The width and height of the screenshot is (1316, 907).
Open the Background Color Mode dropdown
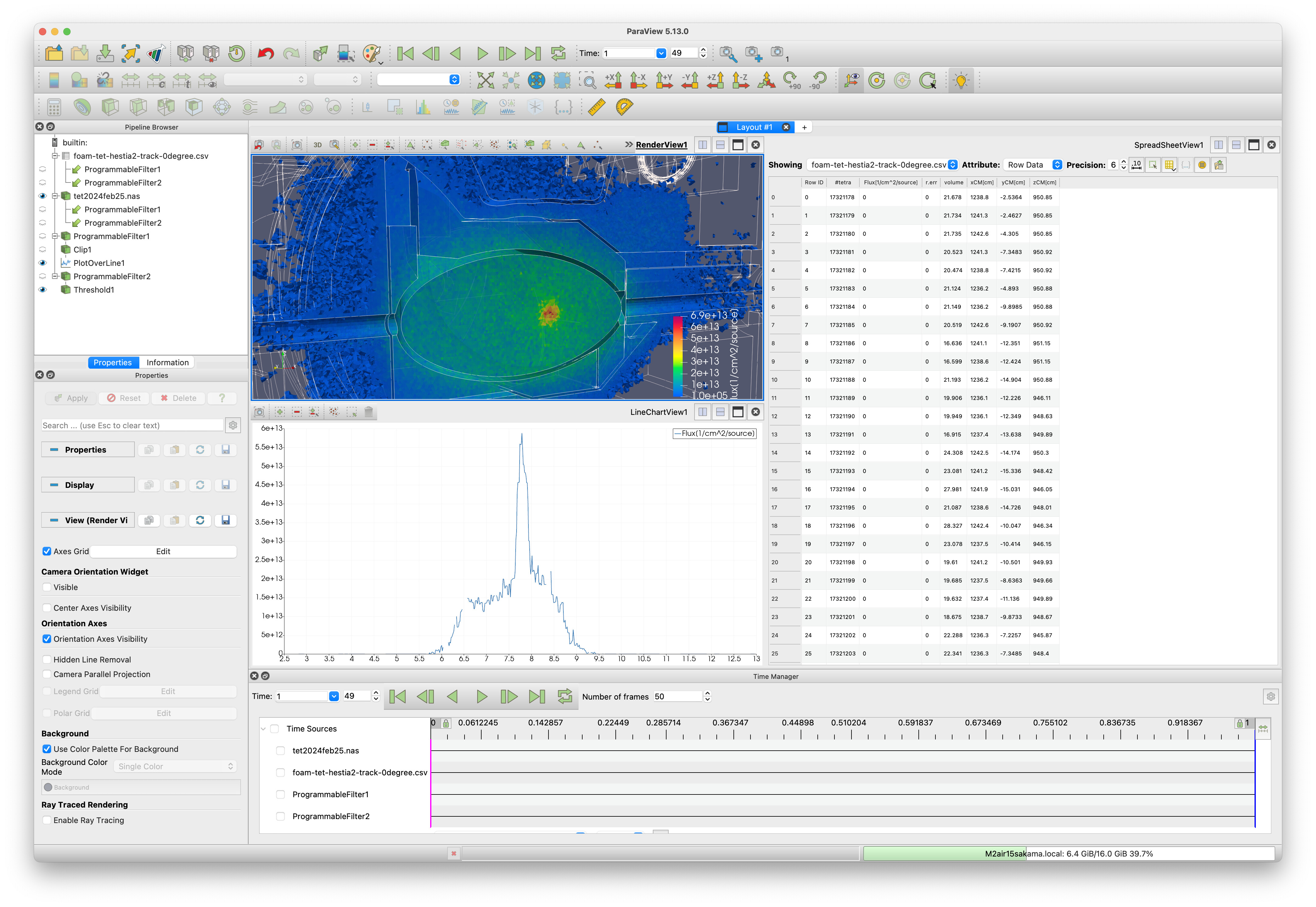pyautogui.click(x=174, y=766)
